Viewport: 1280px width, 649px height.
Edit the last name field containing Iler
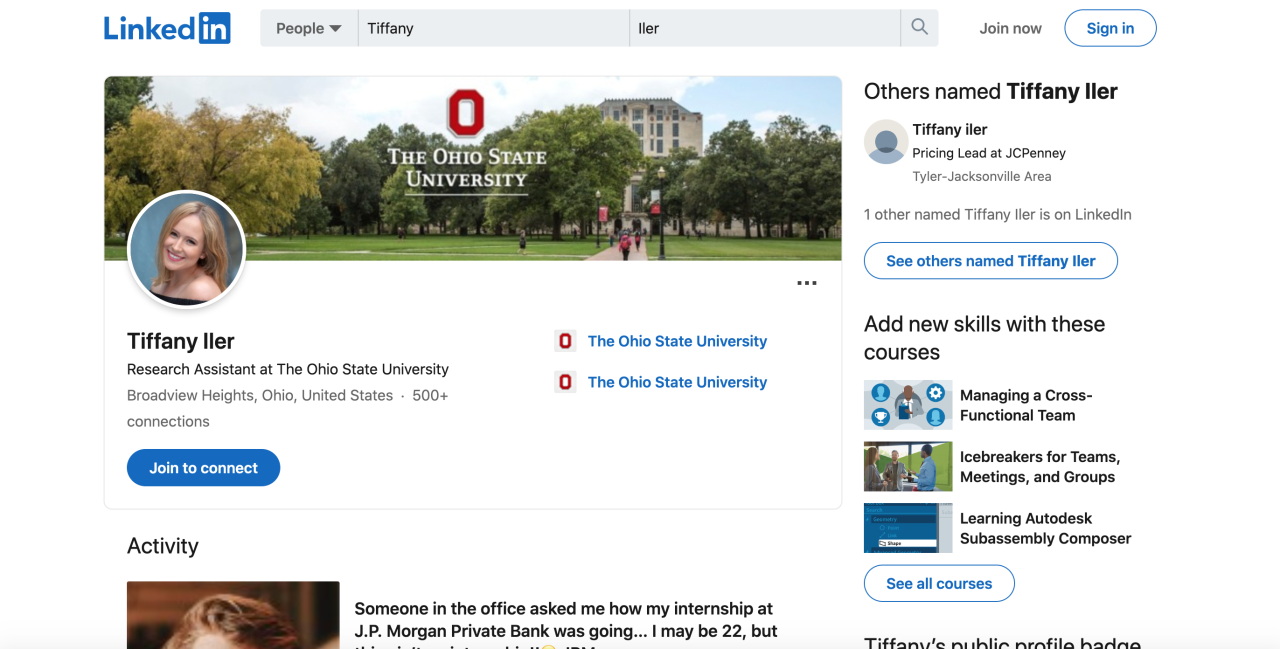click(x=765, y=28)
